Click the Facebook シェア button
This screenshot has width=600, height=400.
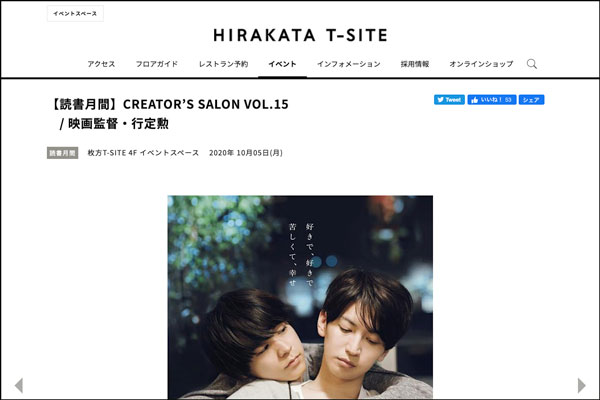coord(532,100)
